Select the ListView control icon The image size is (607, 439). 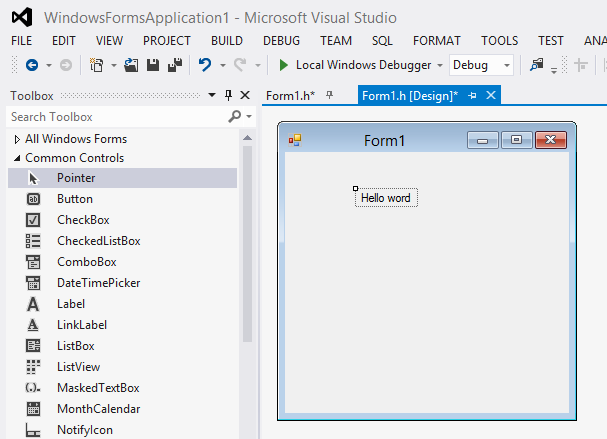[x=33, y=367]
